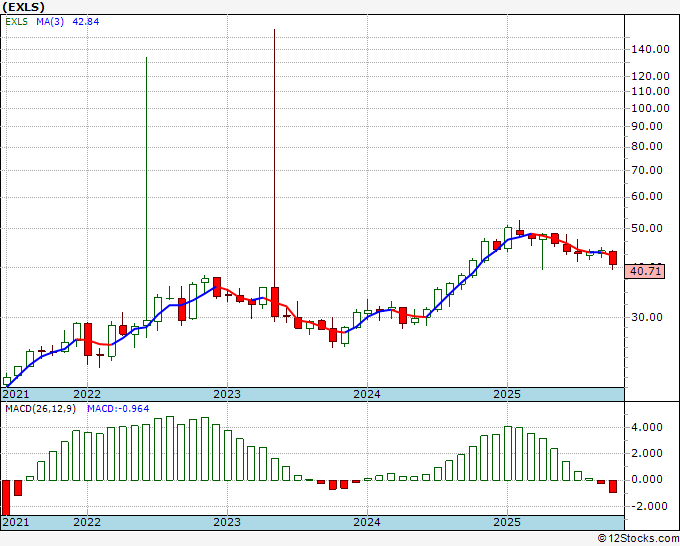This screenshot has width=680, height=546.
Task: Click 2023 on the price chart timeline
Action: [227, 394]
